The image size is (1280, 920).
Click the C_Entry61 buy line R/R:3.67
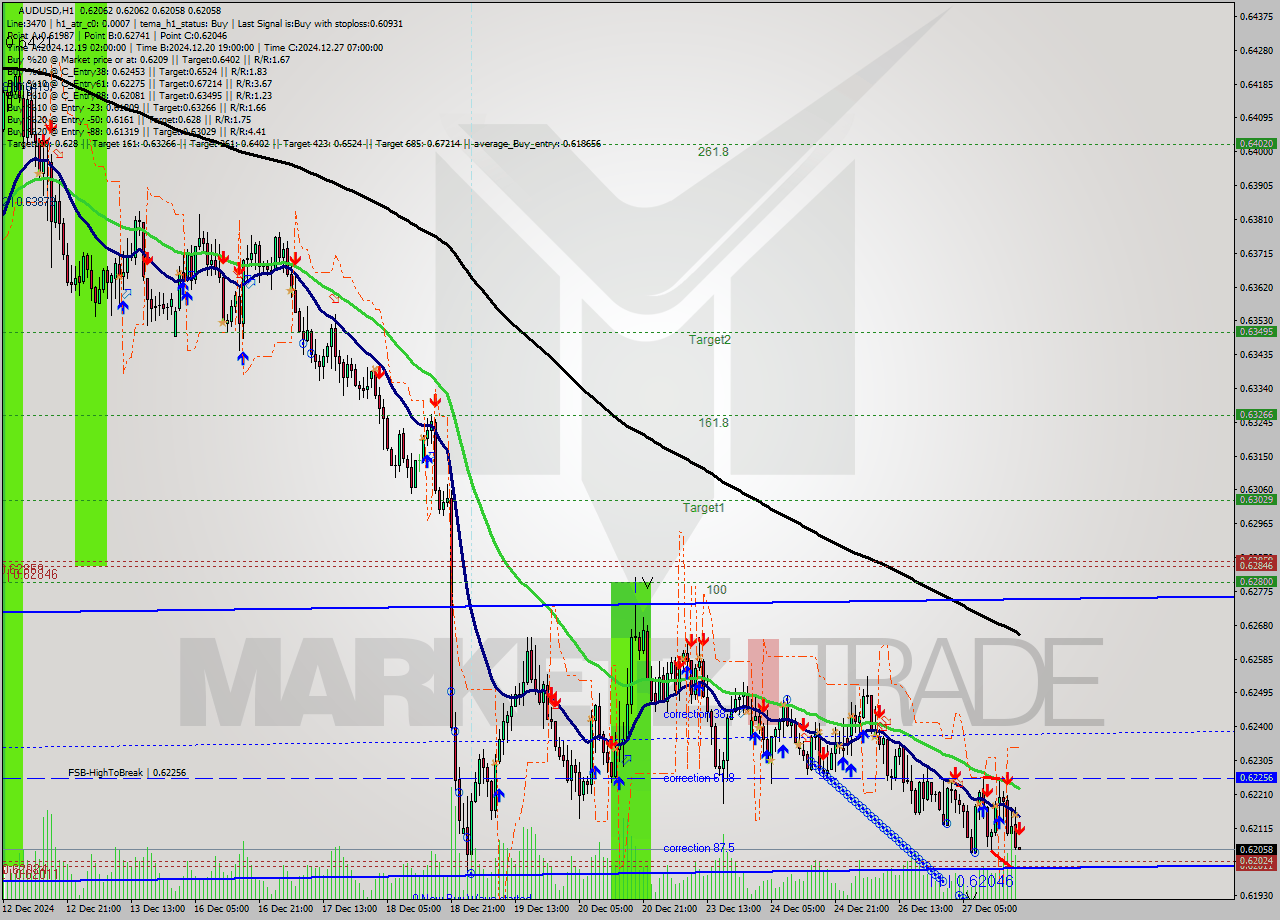coord(139,84)
